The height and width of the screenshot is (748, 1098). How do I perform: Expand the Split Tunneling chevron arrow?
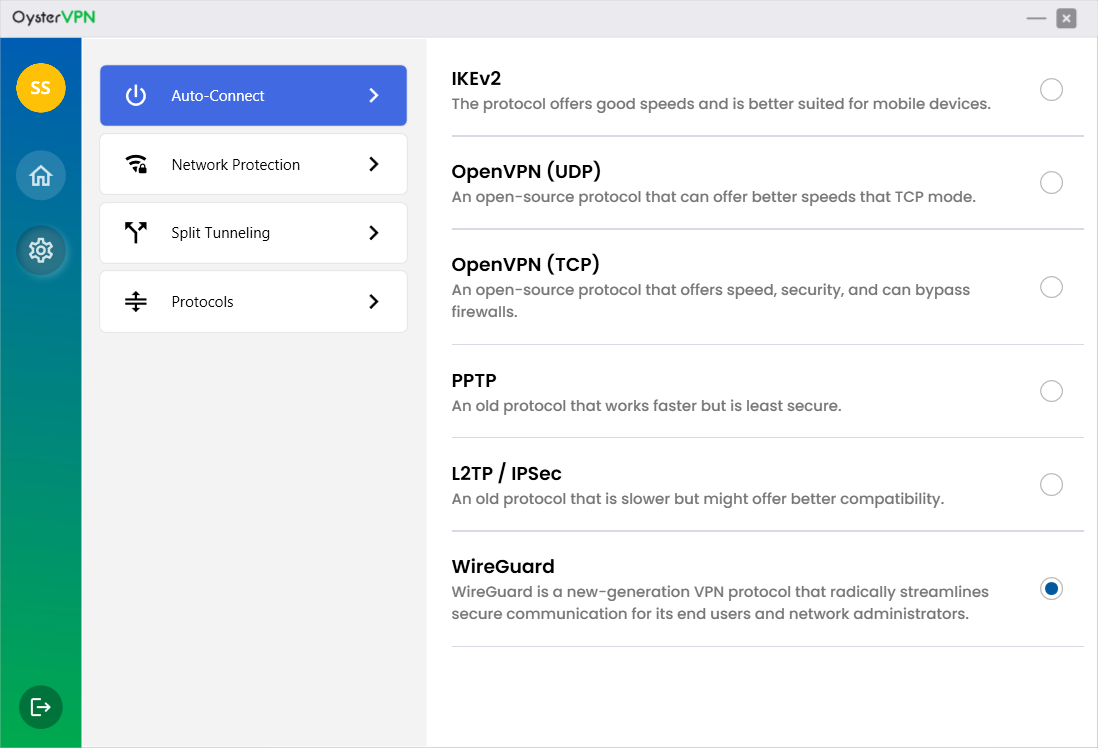coord(374,233)
